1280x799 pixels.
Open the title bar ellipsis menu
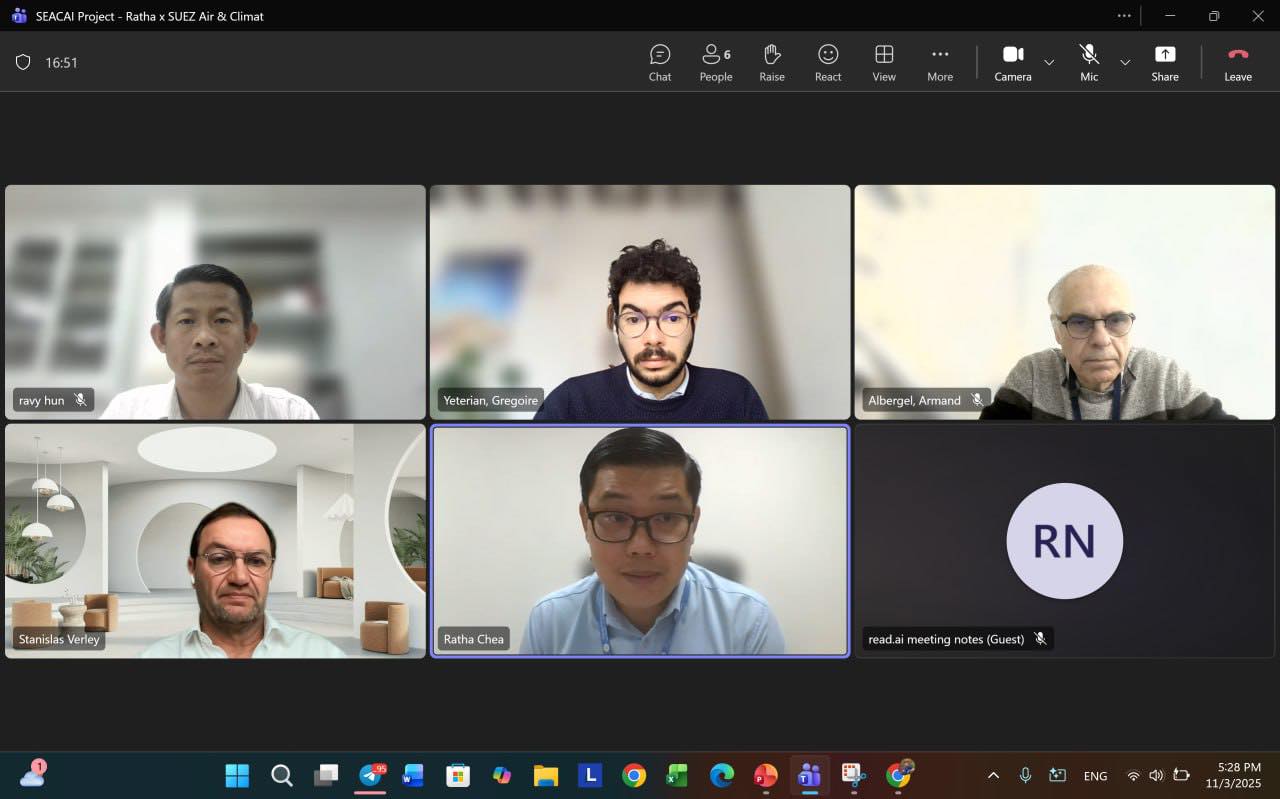tap(1124, 16)
